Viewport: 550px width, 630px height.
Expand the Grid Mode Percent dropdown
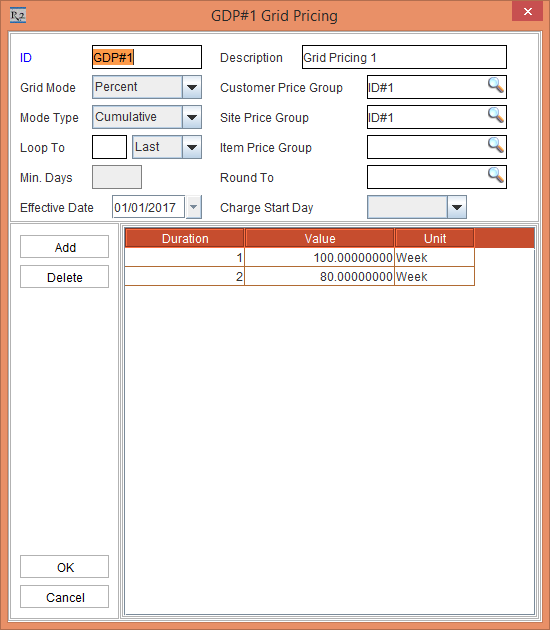[x=192, y=87]
